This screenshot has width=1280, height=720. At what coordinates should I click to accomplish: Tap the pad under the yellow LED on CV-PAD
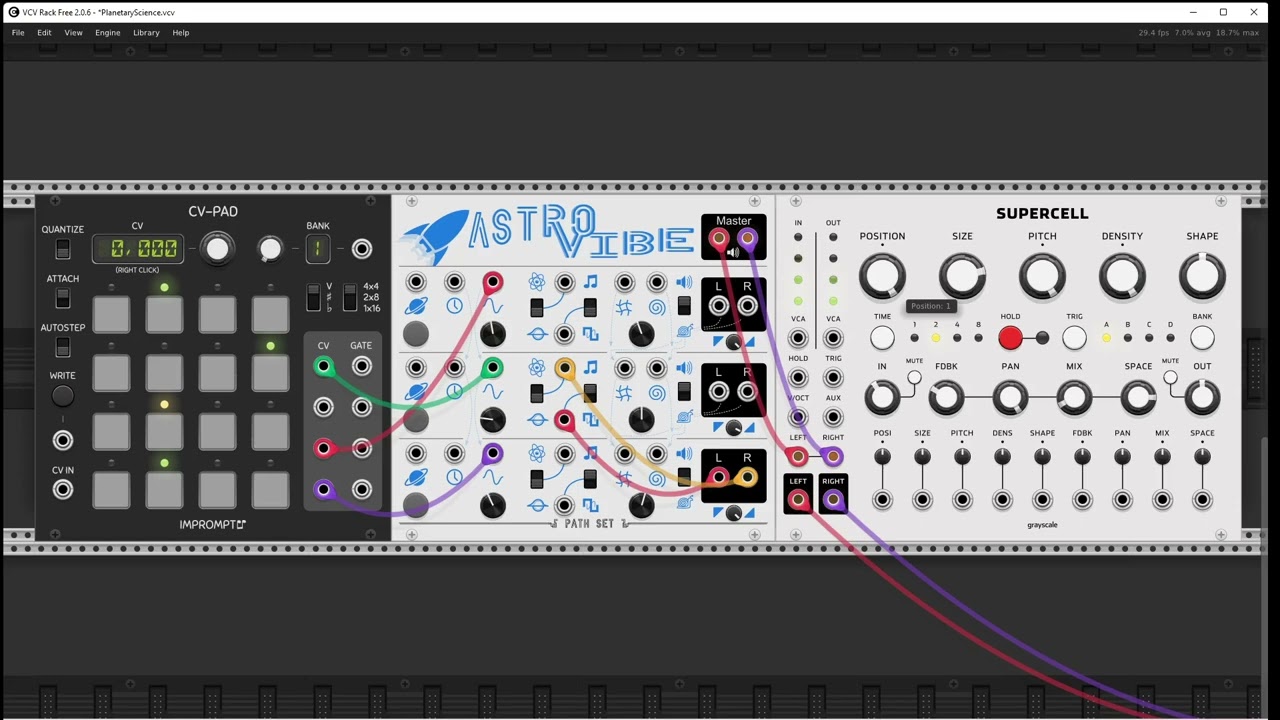click(x=164, y=432)
